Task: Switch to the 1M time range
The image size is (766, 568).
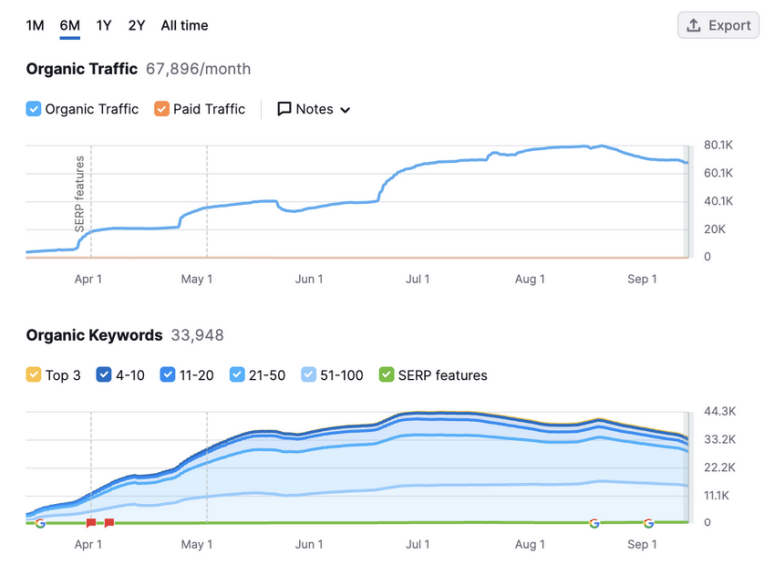Action: tap(35, 25)
